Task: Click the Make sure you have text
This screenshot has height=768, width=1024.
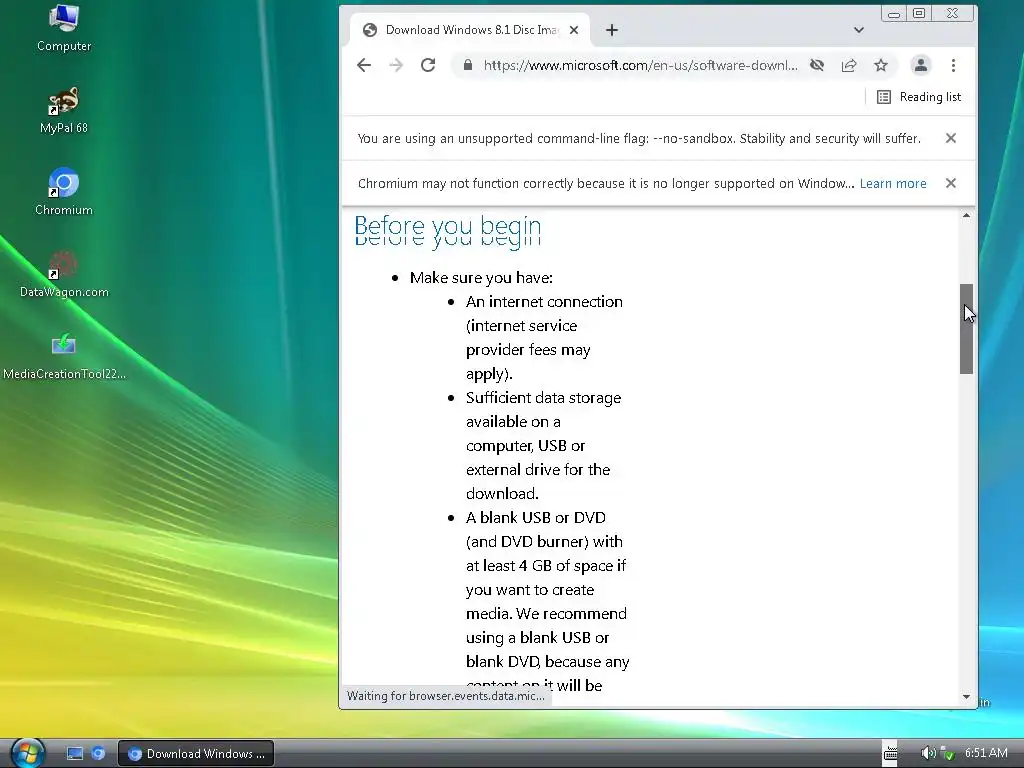Action: tap(481, 278)
